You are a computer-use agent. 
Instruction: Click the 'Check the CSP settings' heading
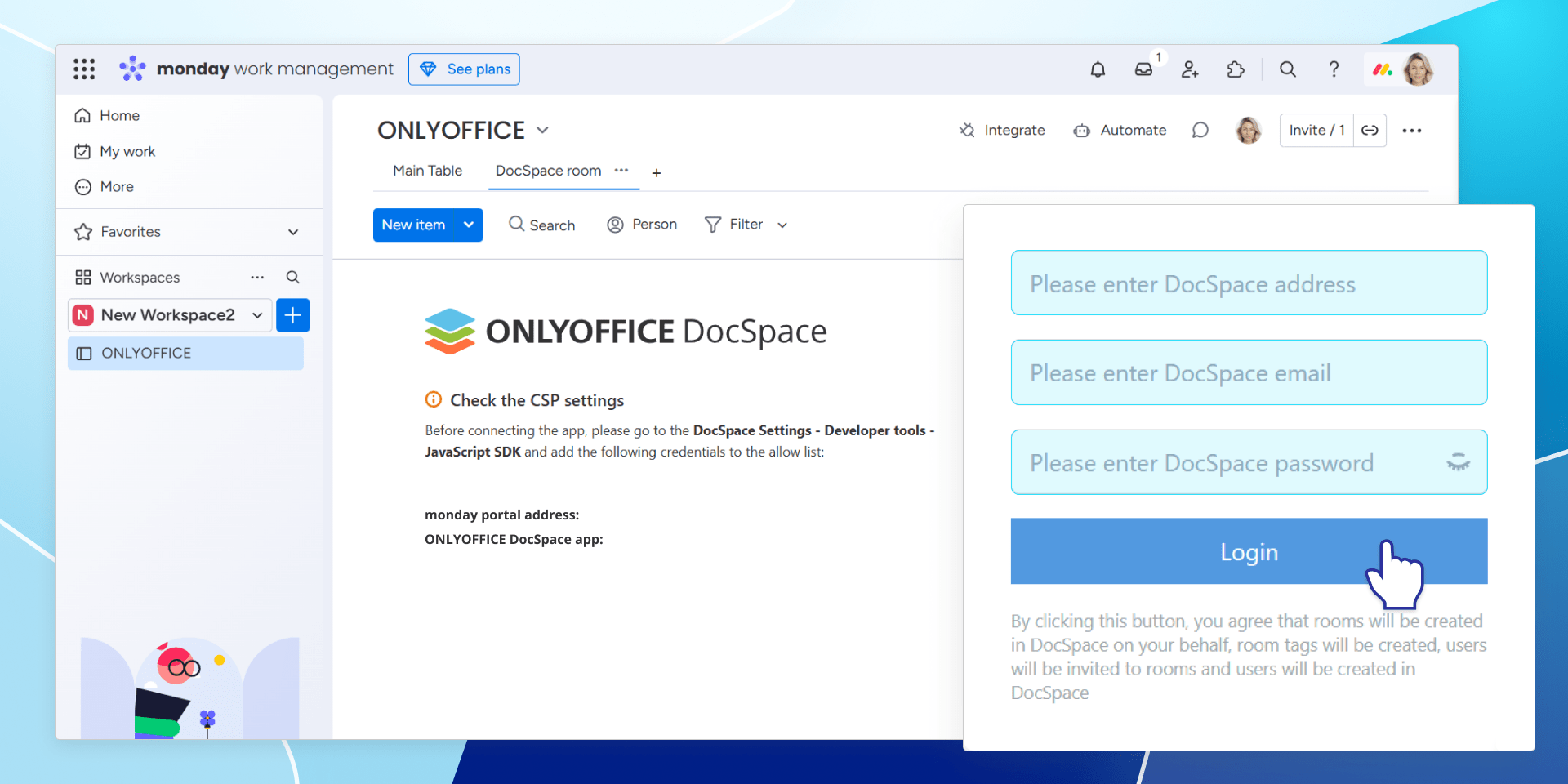point(537,400)
